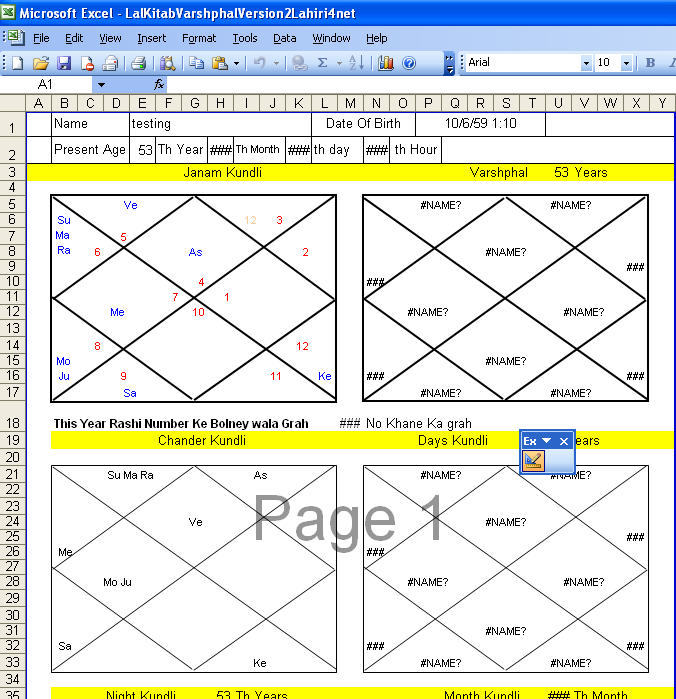Click the Copy icon
This screenshot has height=699, width=676.
coord(196,63)
